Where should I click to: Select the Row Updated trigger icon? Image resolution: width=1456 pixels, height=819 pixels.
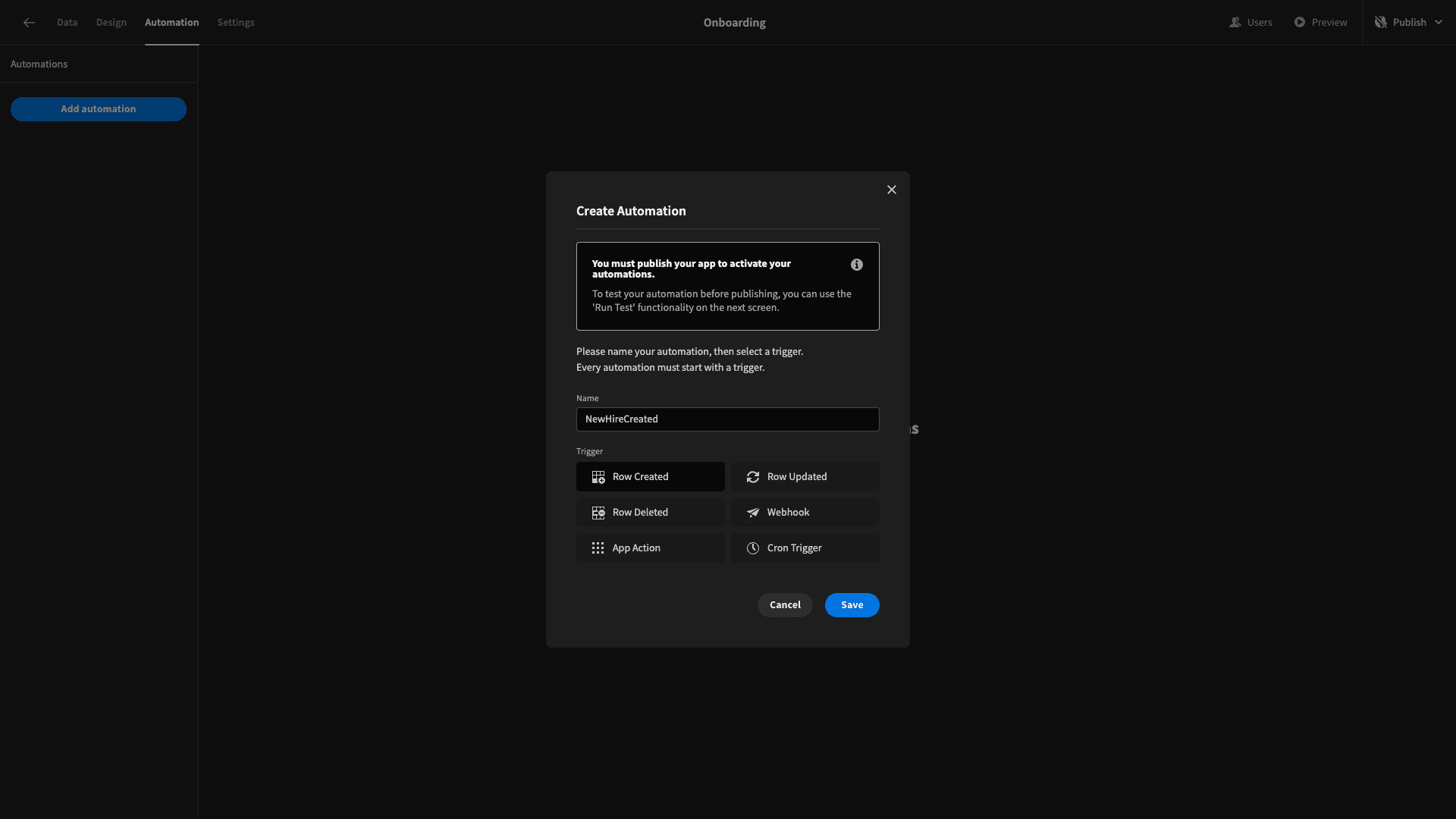(753, 477)
